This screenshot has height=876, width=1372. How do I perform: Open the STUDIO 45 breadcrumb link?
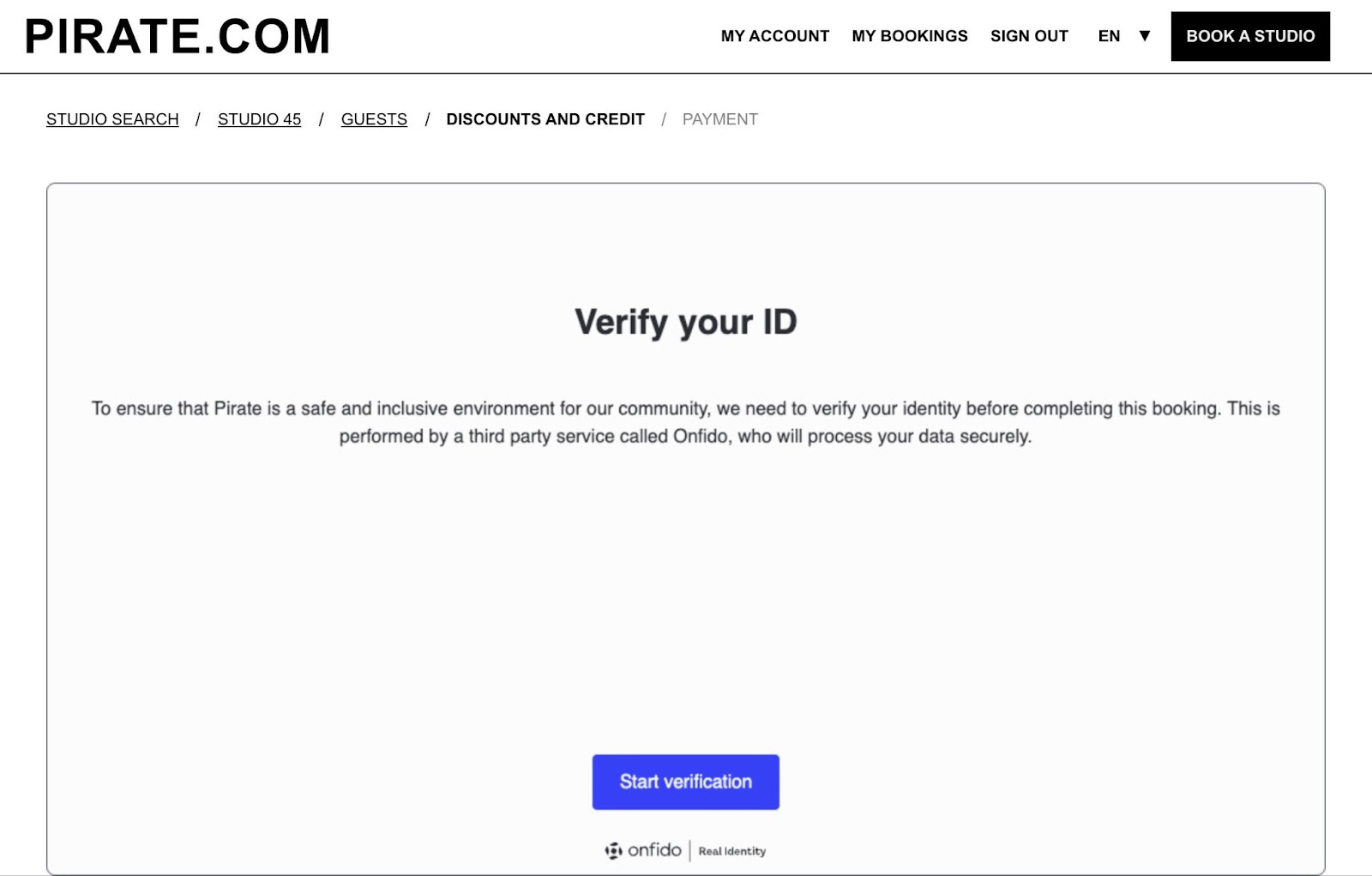[259, 119]
